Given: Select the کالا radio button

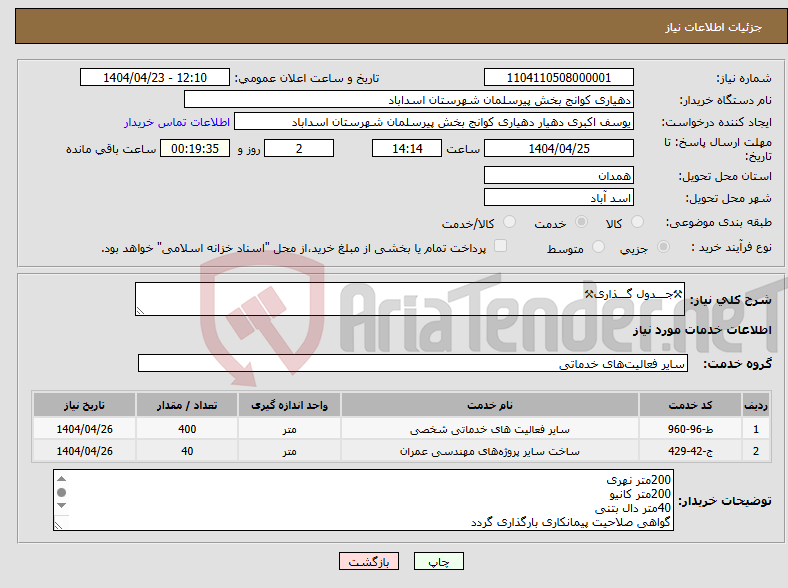Looking at the screenshot, I should (x=637, y=222).
